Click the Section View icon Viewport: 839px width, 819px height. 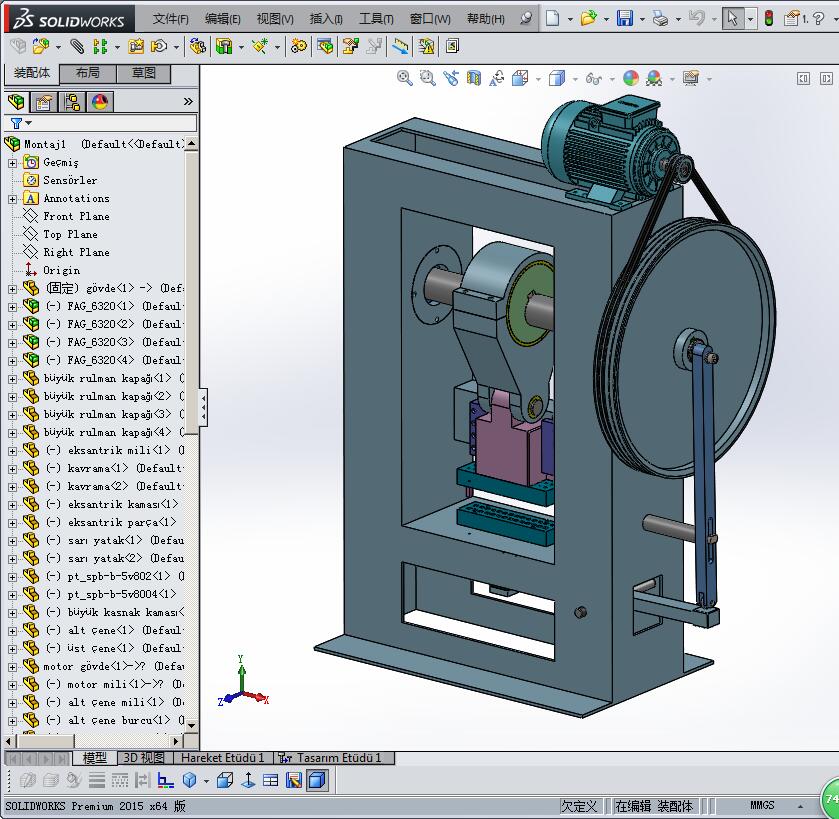click(474, 79)
